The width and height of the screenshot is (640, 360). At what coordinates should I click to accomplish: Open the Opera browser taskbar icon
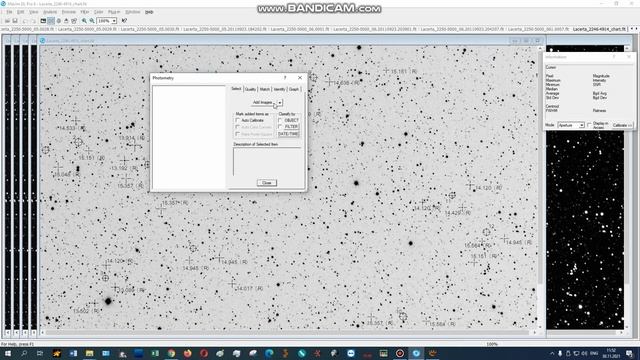click(x=204, y=353)
